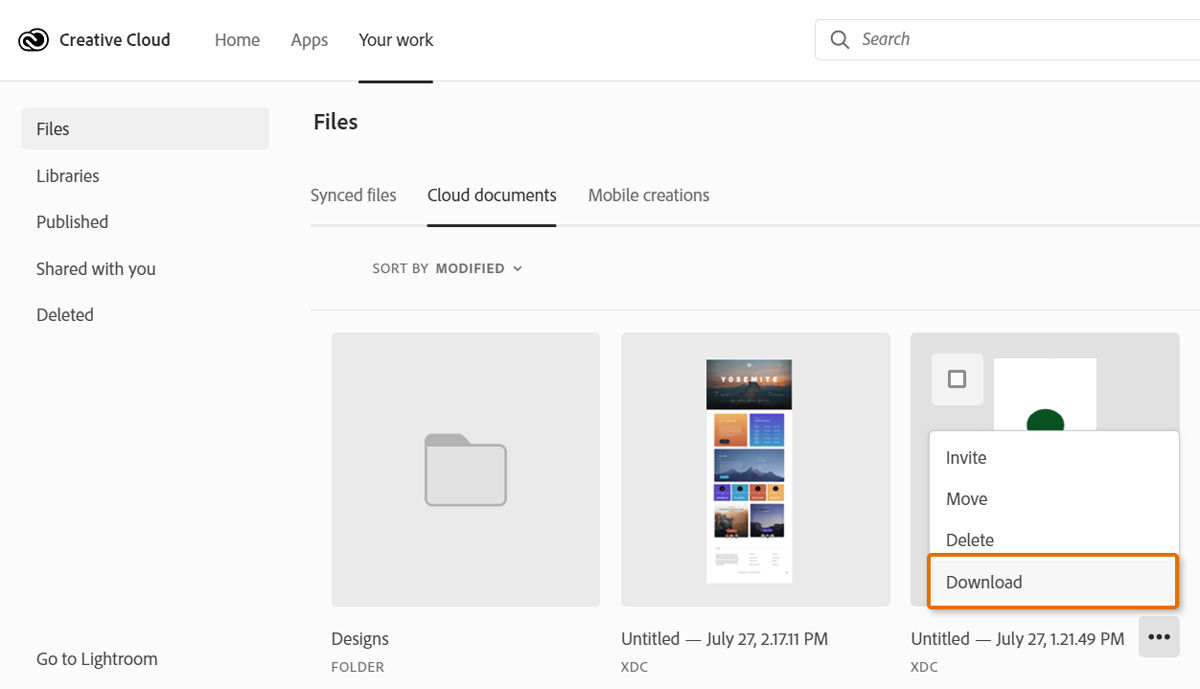Click the more options ellipsis on the file card
Screen dimensions: 1200x689
tap(1158, 636)
